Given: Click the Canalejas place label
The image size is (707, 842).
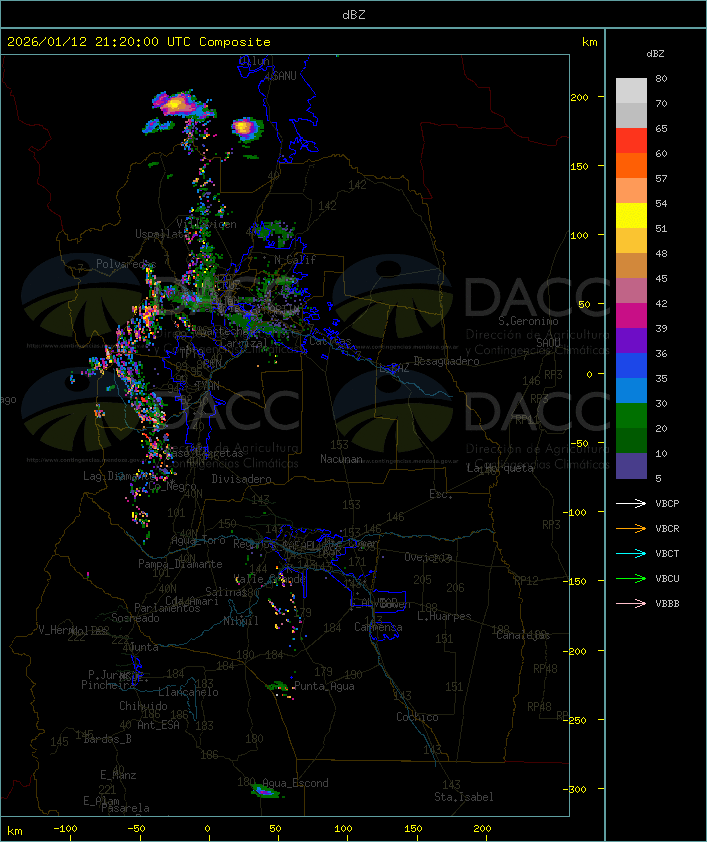Looking at the screenshot, I should click(x=523, y=635).
